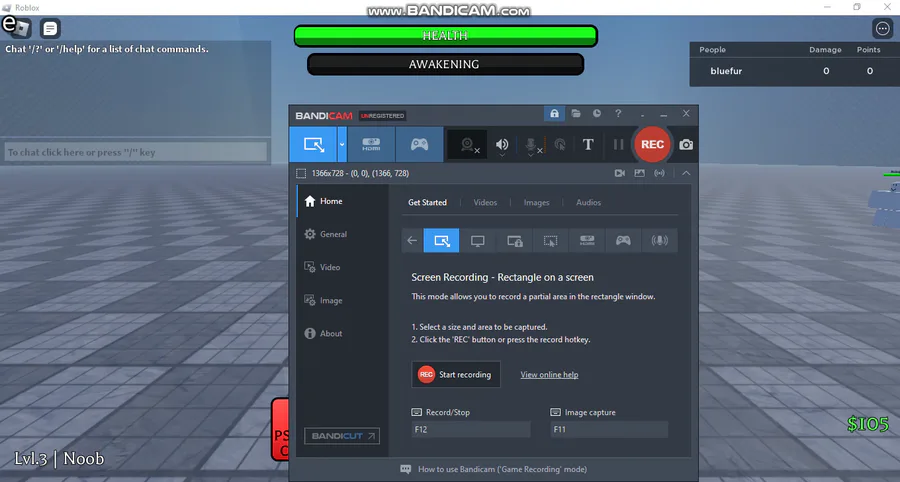This screenshot has width=900, height=482.
Task: Switch to game recording mode in top toolbar
Action: click(x=419, y=145)
